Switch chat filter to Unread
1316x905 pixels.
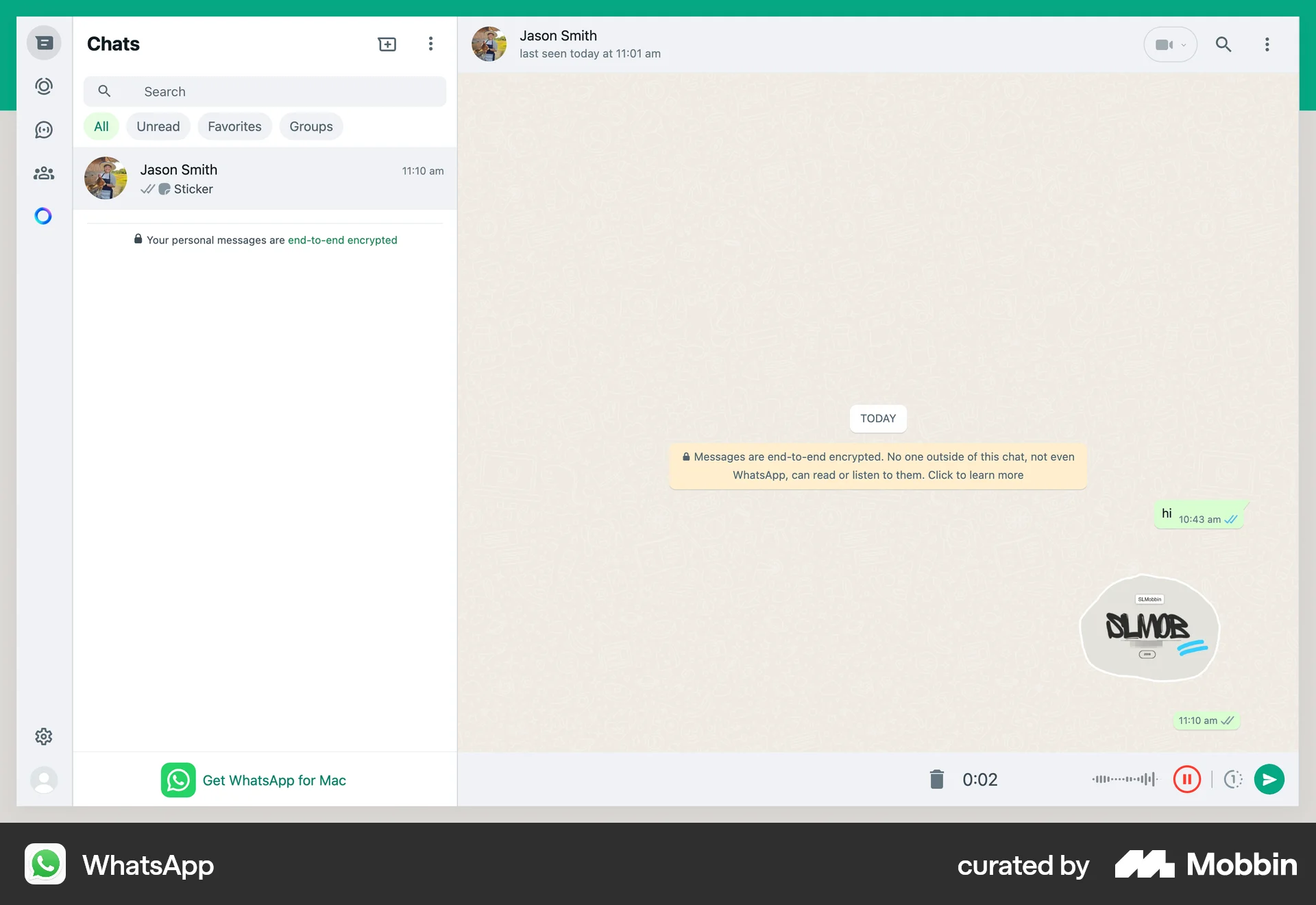(x=158, y=126)
